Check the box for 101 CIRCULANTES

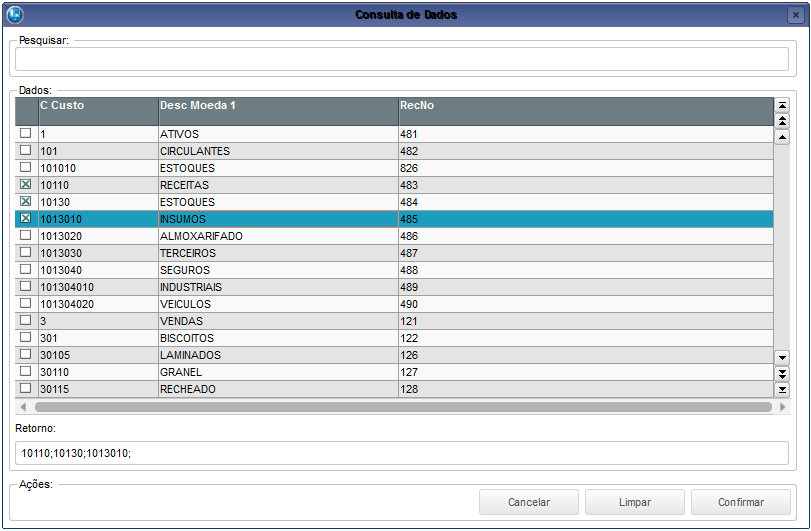pyautogui.click(x=26, y=151)
